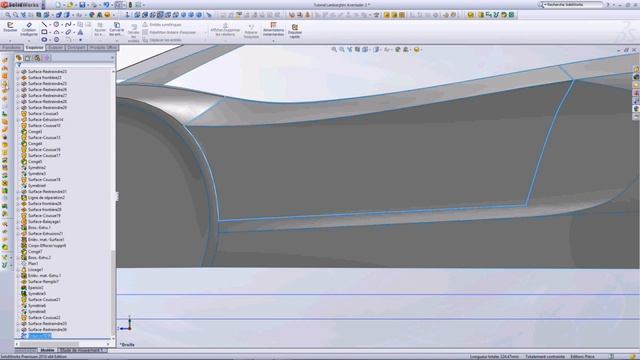The width and height of the screenshot is (640, 360).
Task: Click Décaler les entités offset tool
Action: [133, 32]
